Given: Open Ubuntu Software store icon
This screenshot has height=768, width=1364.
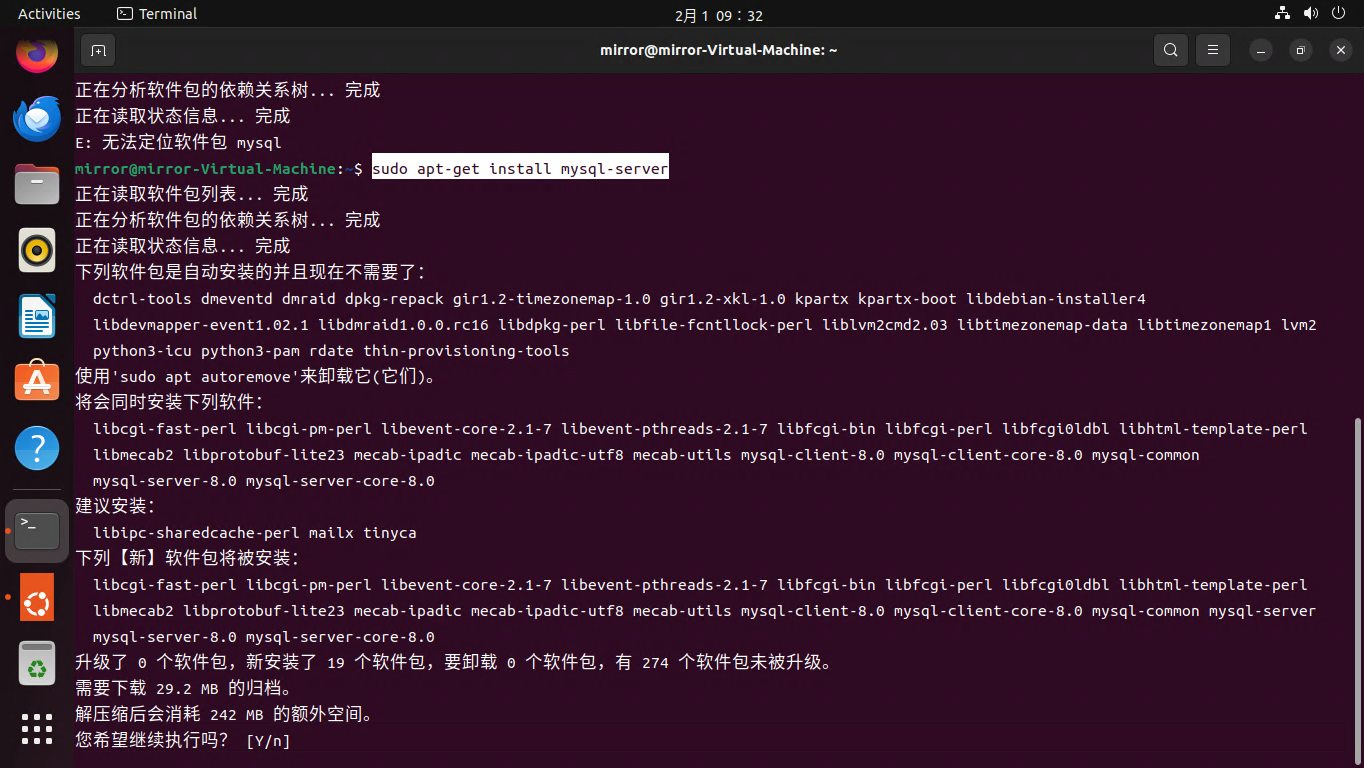Looking at the screenshot, I should [x=37, y=381].
